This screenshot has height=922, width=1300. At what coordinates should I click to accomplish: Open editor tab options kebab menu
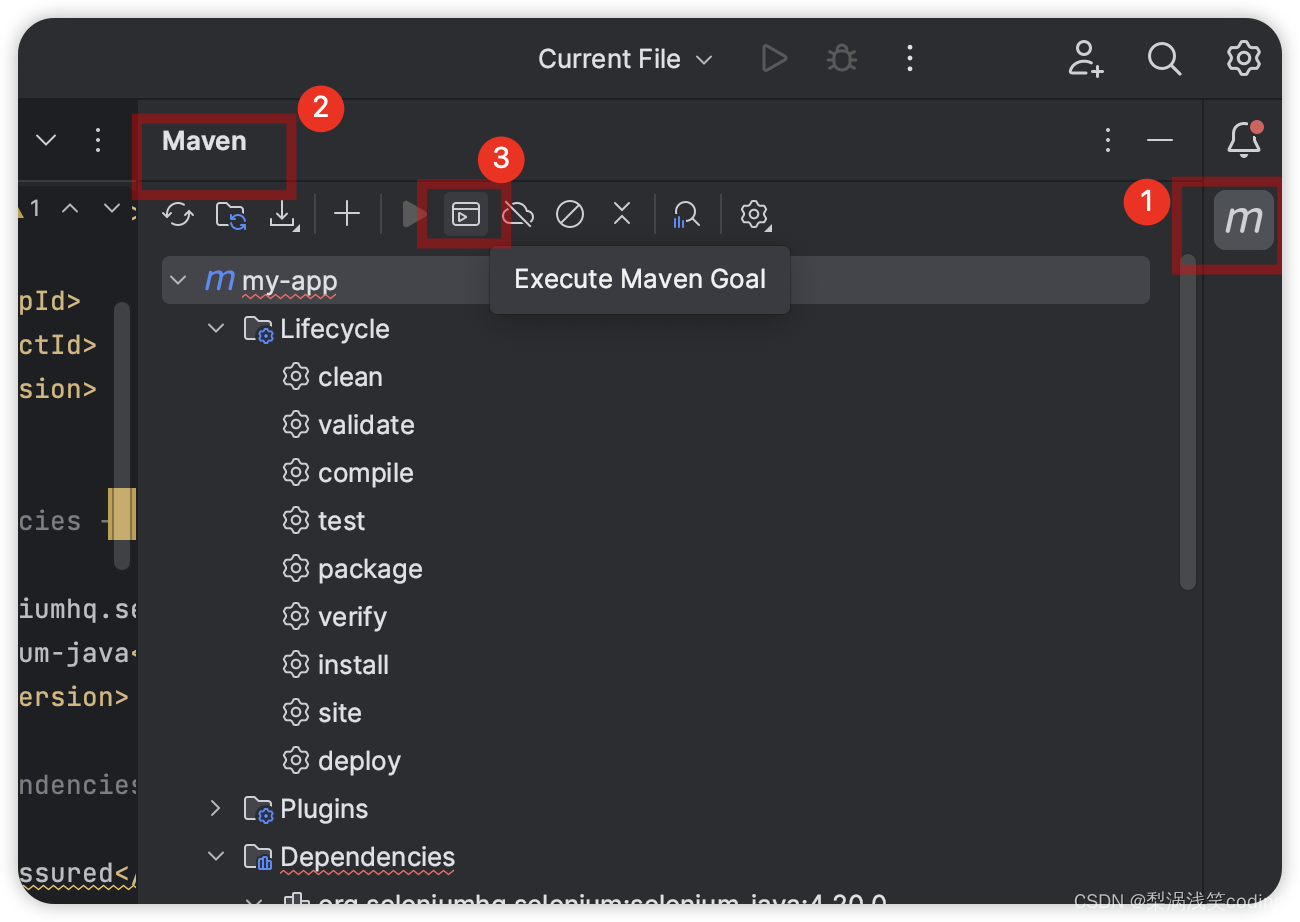click(97, 140)
